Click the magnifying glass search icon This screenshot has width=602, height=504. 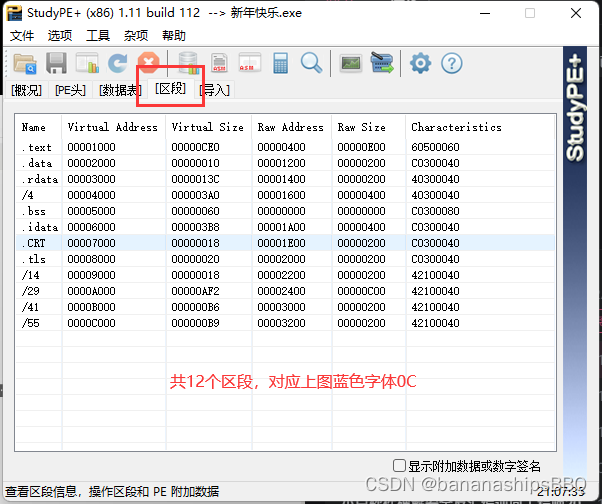point(311,63)
